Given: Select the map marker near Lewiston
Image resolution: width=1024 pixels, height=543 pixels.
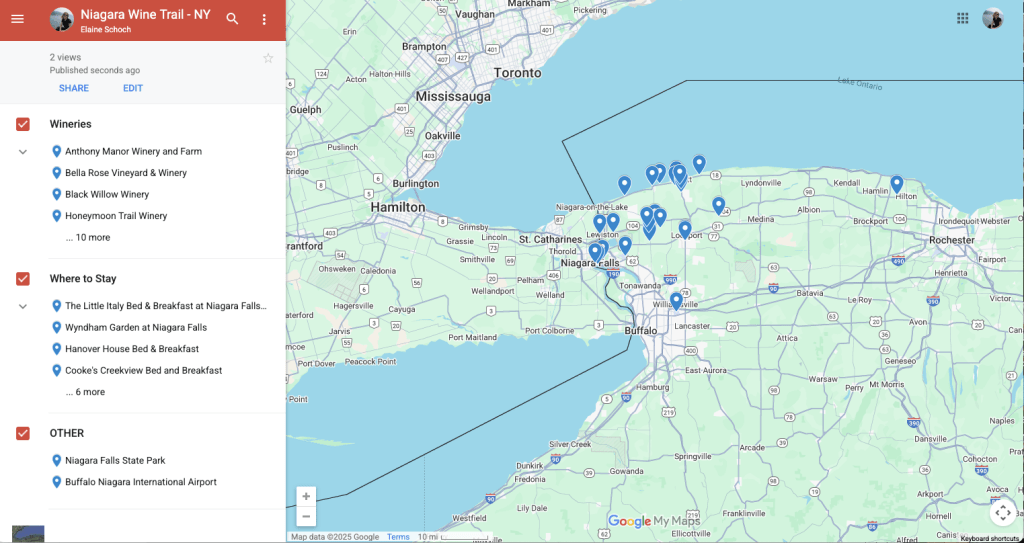Looking at the screenshot, I should 599,223.
